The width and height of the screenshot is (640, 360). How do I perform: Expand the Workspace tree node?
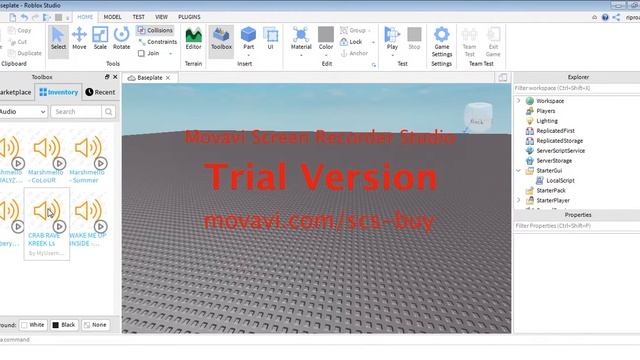(519, 100)
